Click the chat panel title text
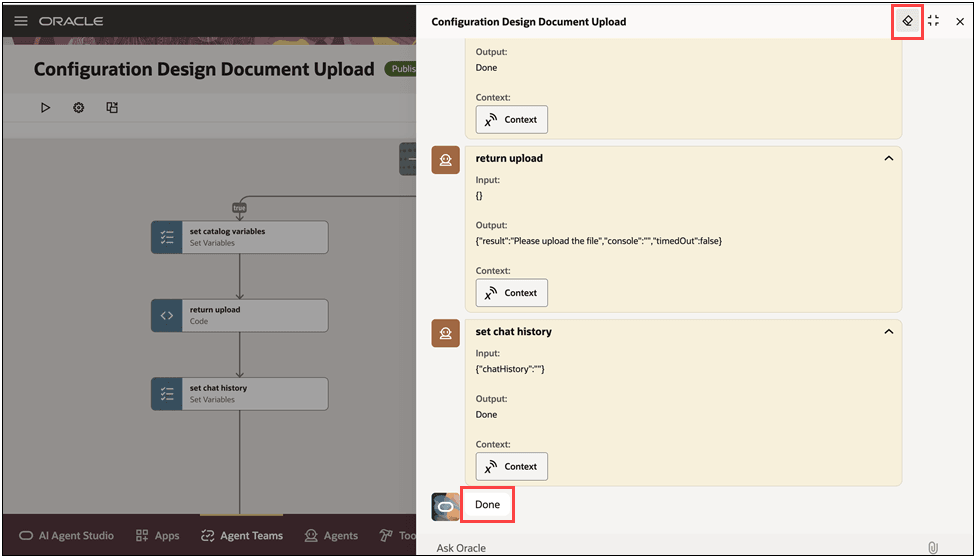 (x=528, y=22)
